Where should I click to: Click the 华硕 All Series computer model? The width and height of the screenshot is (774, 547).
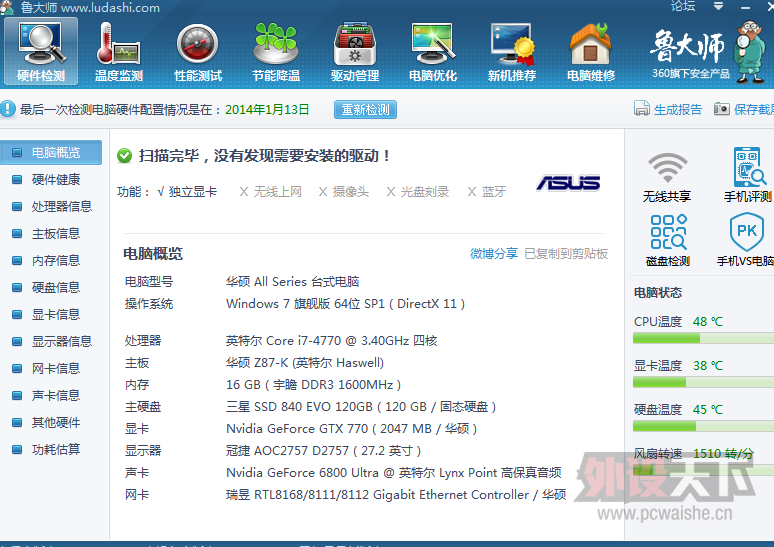[x=293, y=282]
